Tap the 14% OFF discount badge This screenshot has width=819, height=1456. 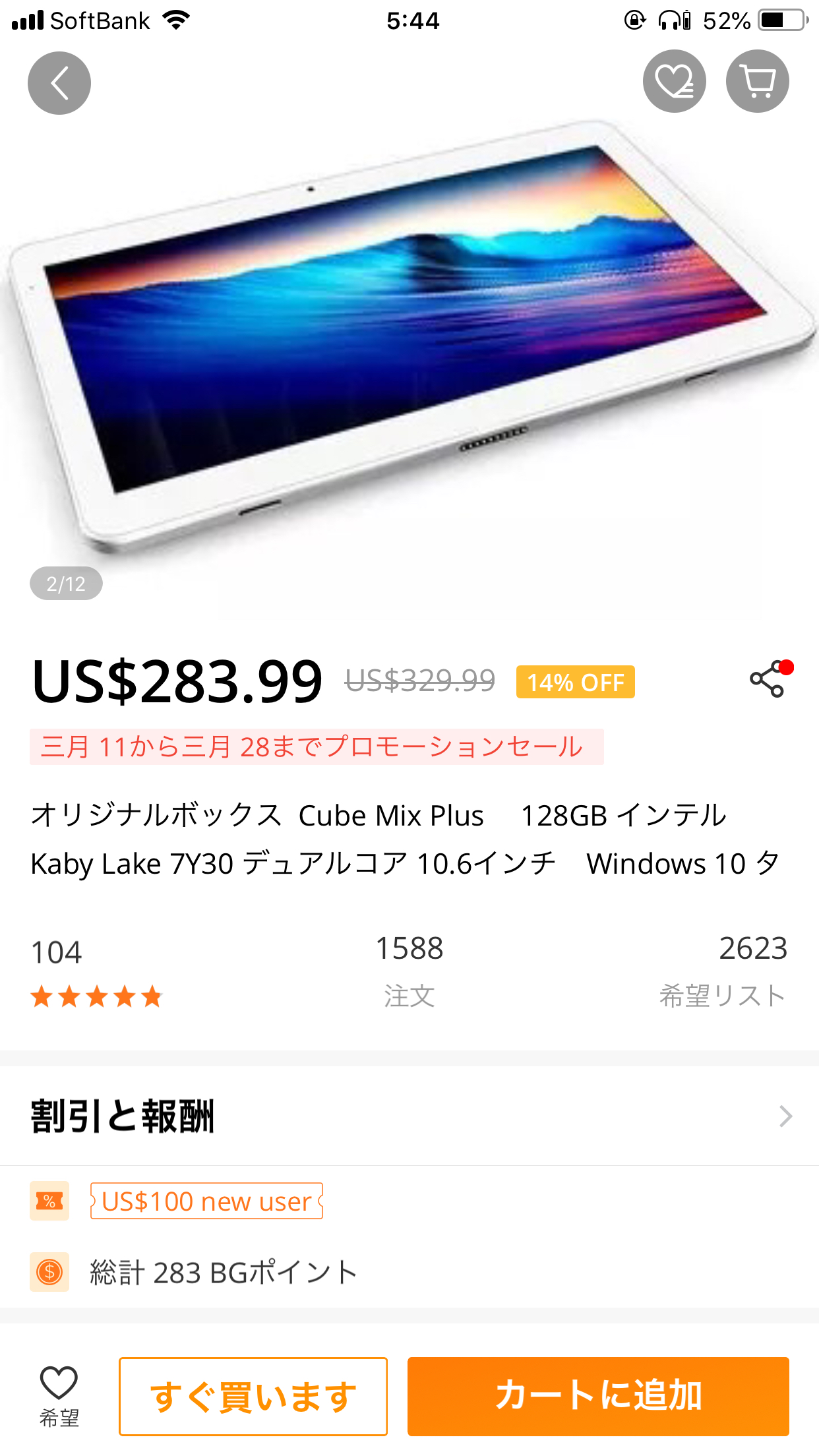(x=576, y=682)
